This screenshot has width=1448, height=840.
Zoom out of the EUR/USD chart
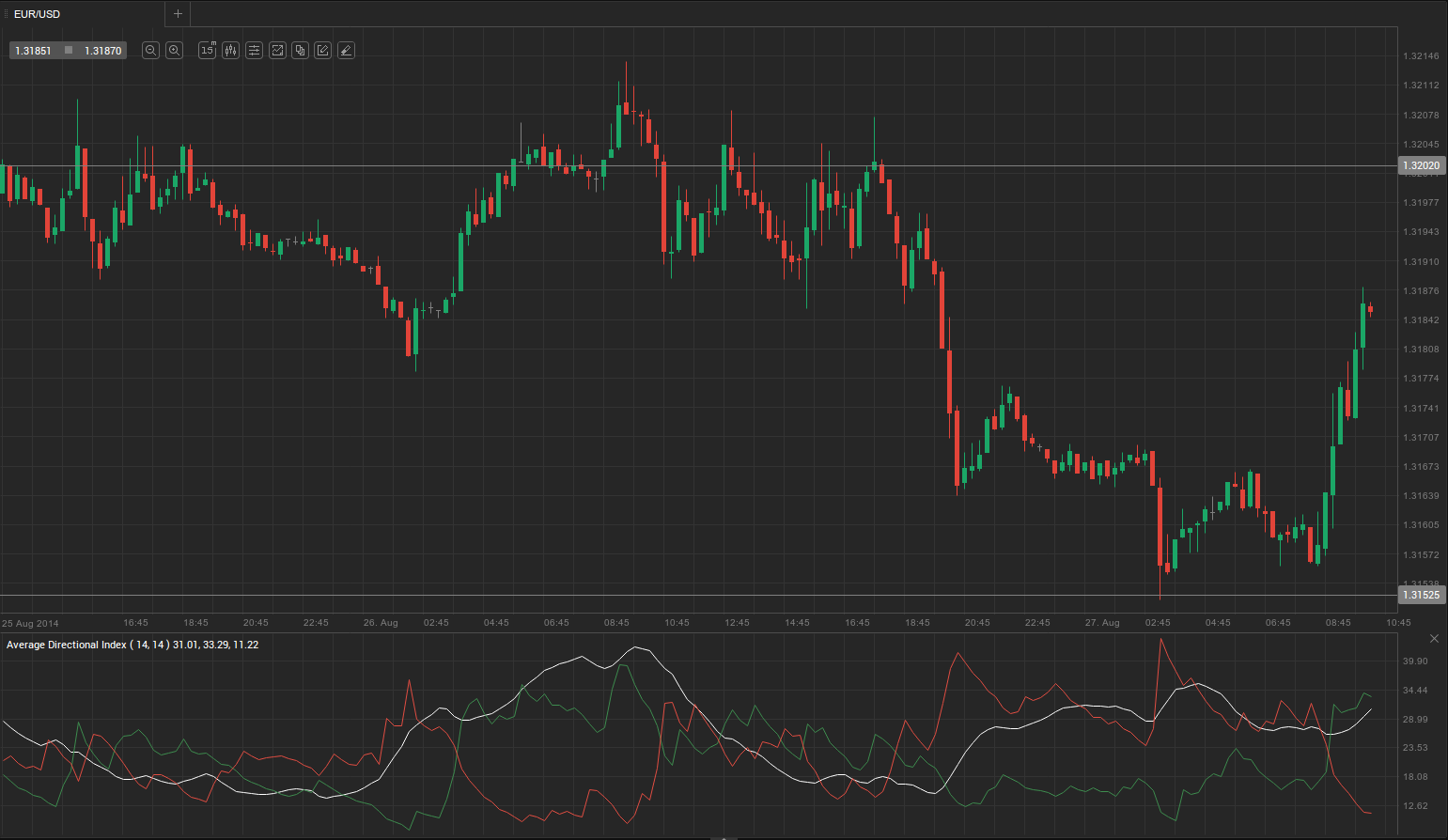pyautogui.click(x=150, y=51)
